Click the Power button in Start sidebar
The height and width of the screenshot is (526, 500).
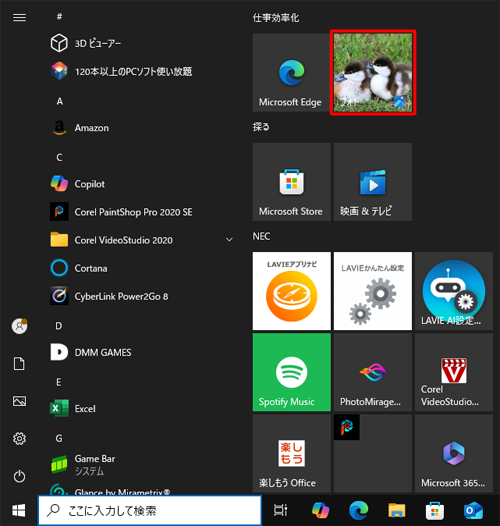click(19, 476)
